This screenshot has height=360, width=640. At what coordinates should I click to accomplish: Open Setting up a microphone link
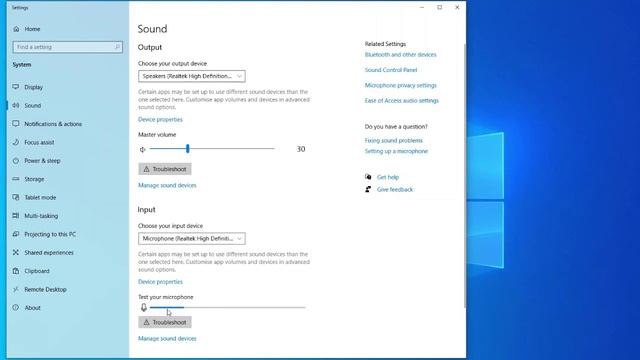click(x=396, y=151)
